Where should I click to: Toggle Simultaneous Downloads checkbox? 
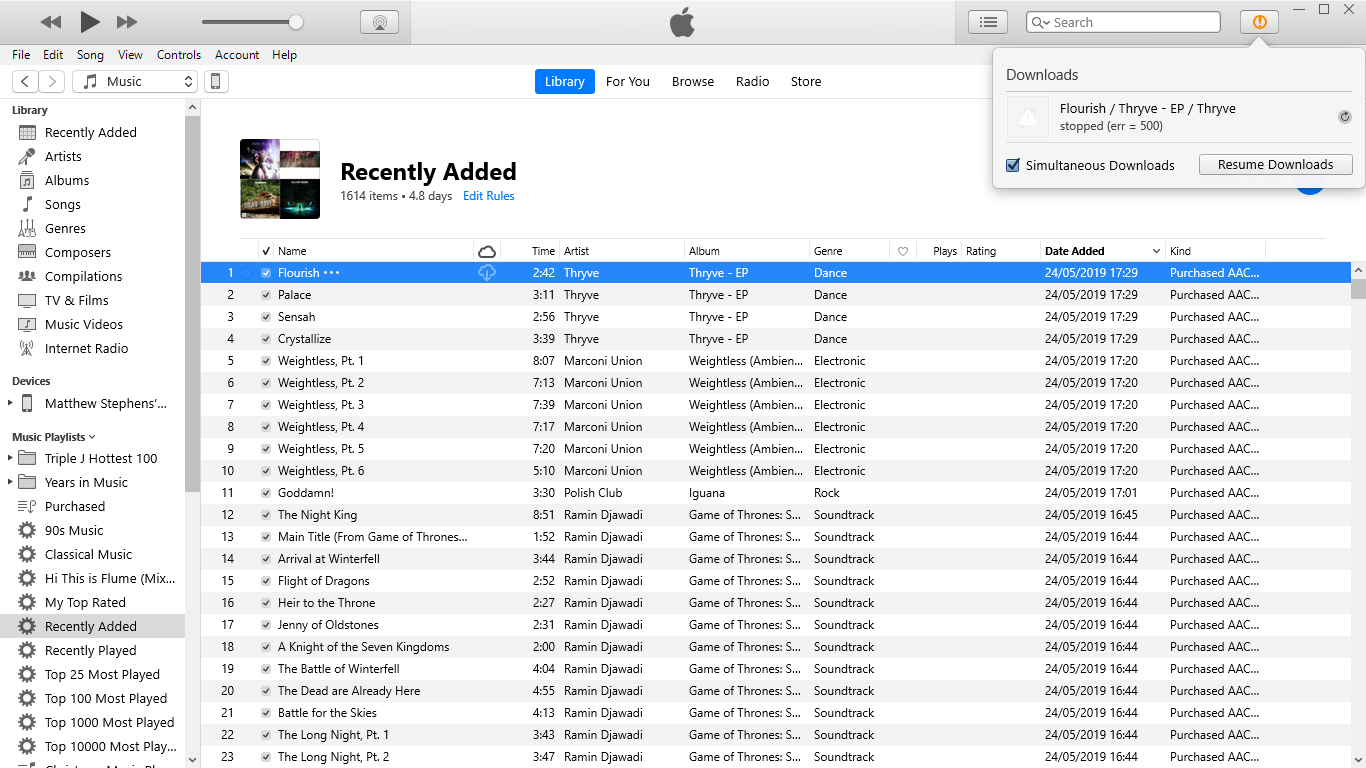click(x=1013, y=165)
